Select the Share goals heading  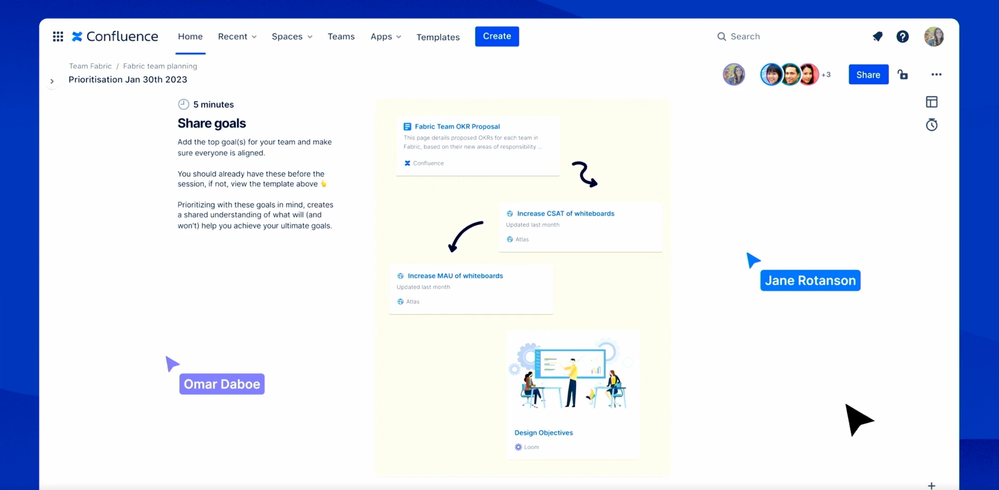pyautogui.click(x=212, y=124)
